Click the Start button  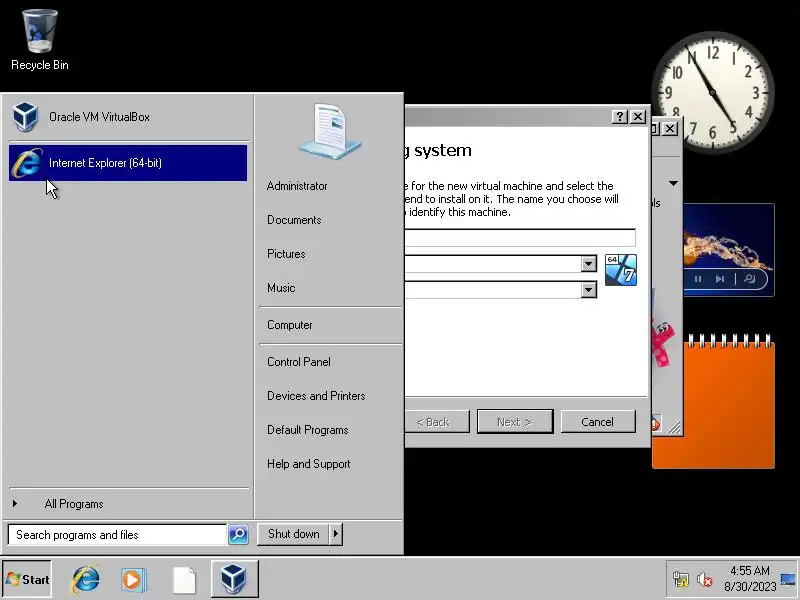(x=27, y=579)
